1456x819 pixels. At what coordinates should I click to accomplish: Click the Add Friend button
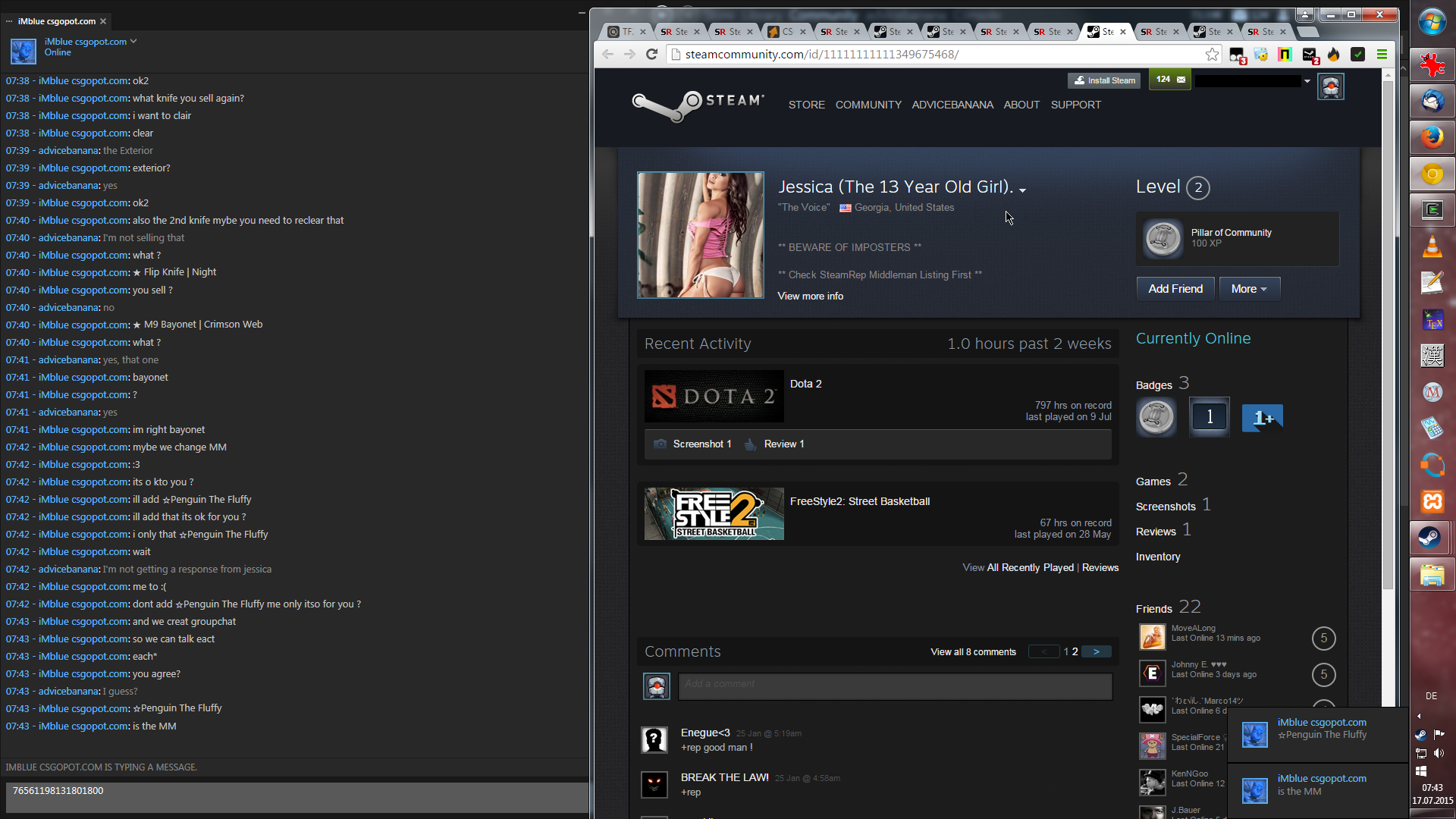coord(1175,289)
